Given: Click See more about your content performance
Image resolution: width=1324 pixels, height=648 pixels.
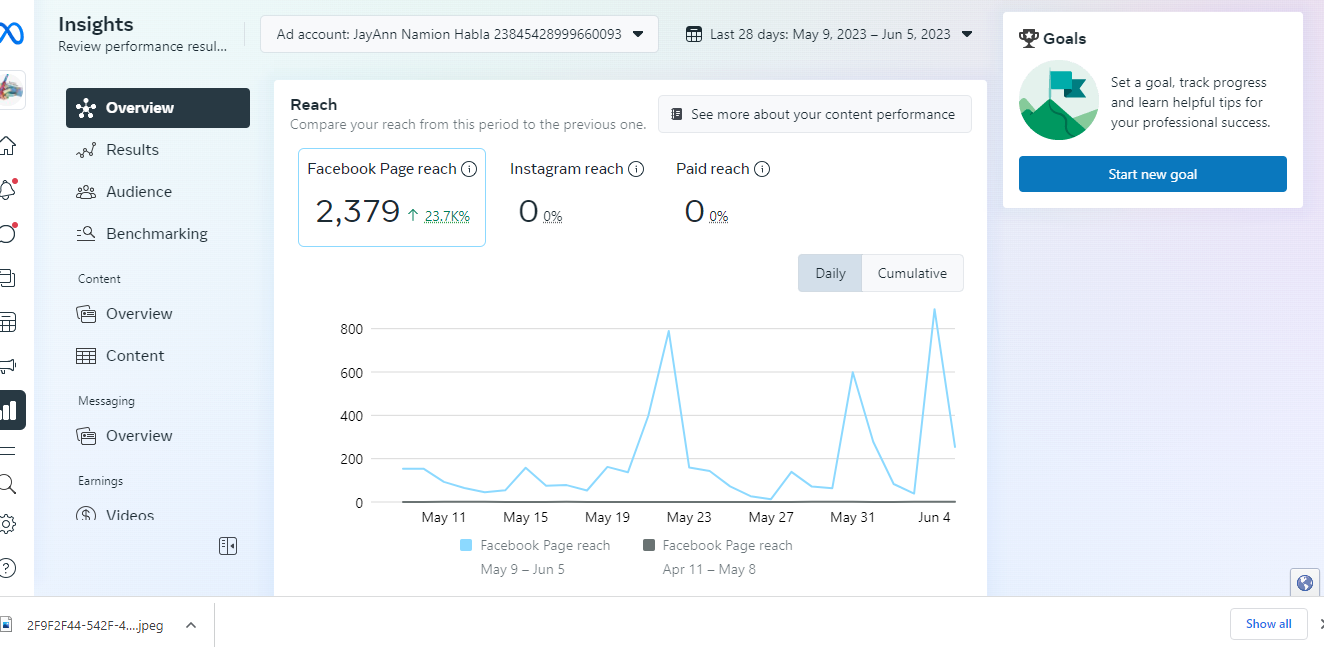Looking at the screenshot, I should (813, 114).
